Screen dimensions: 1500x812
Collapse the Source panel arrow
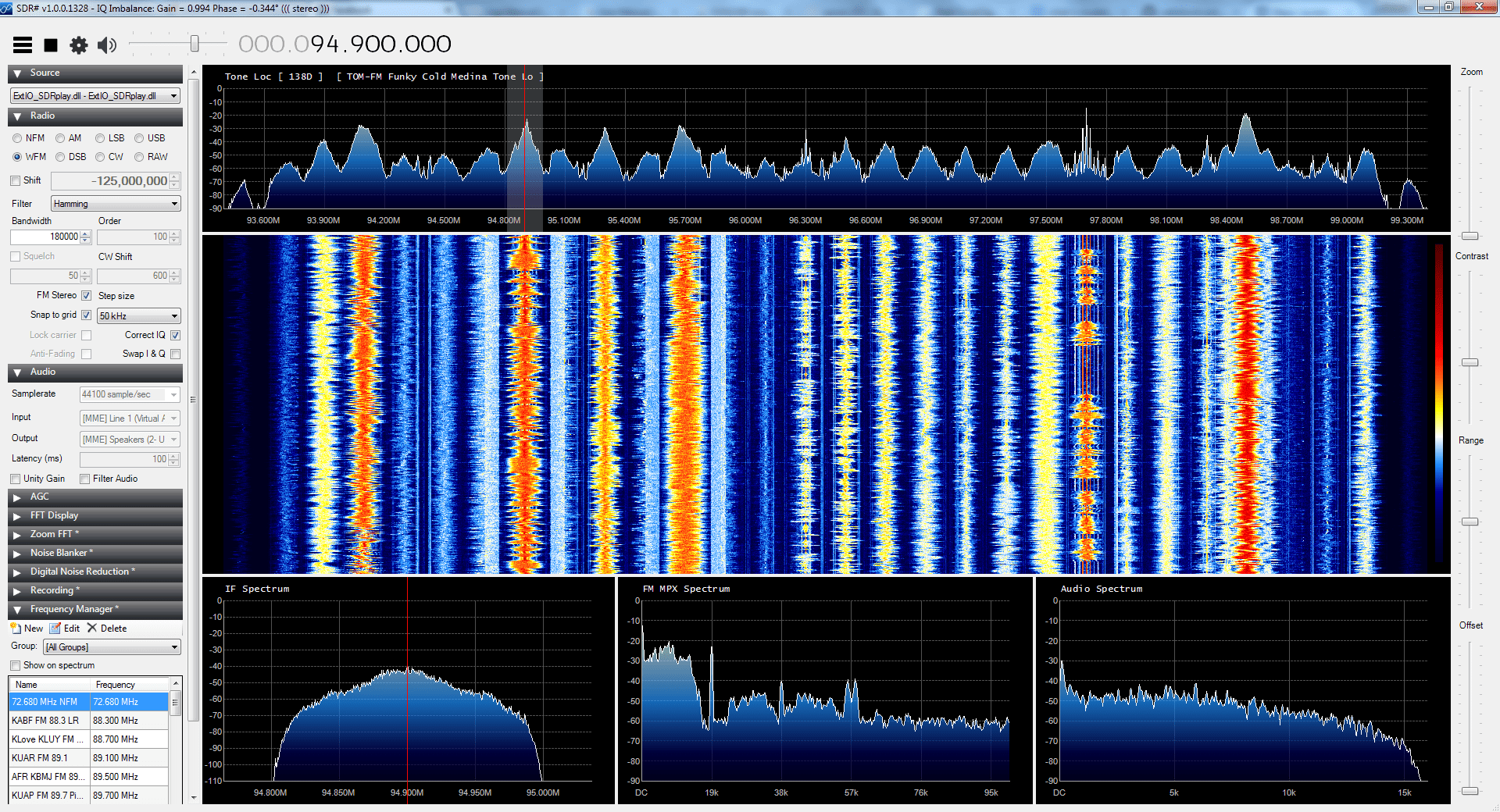(x=17, y=73)
